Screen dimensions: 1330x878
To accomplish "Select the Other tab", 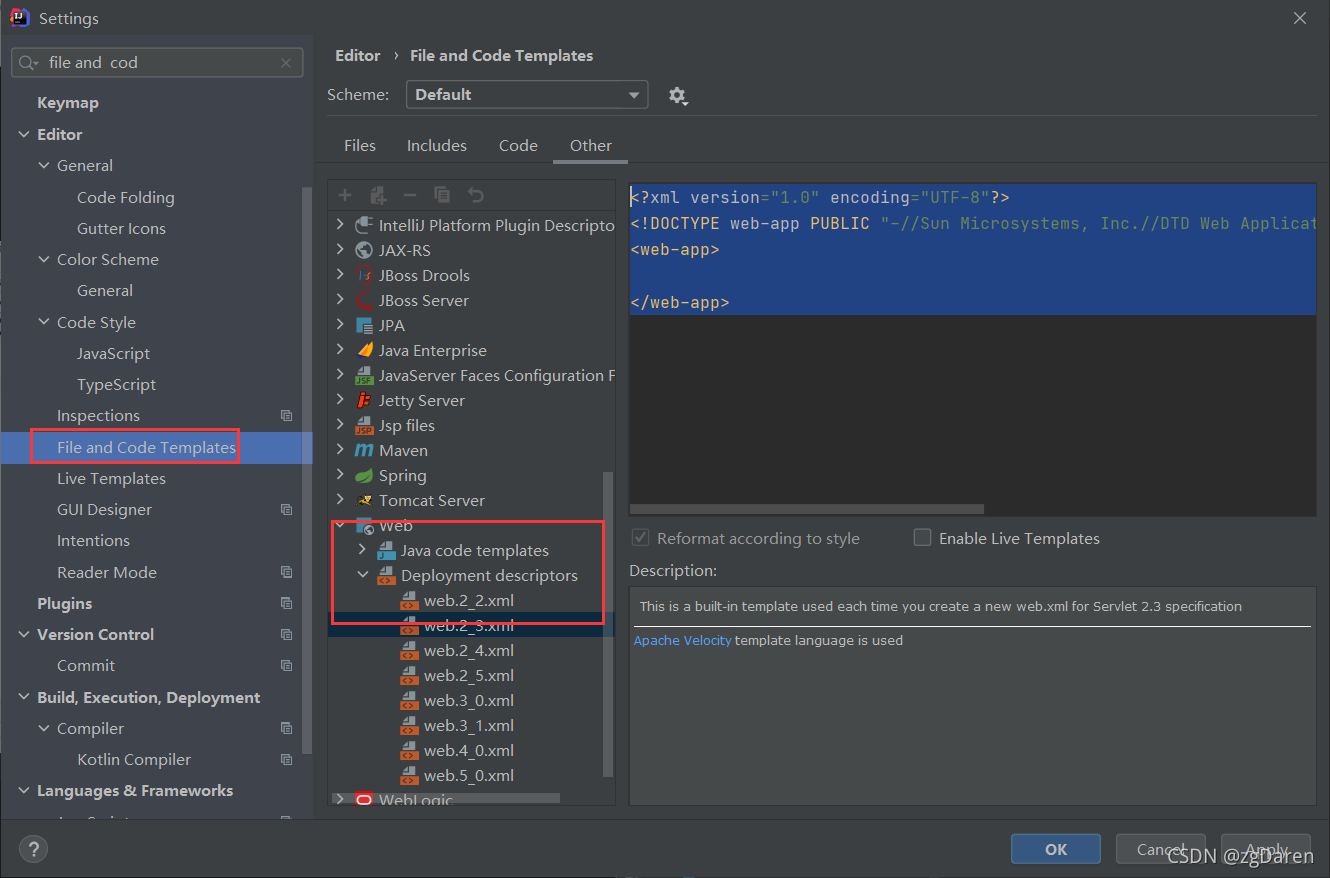I will click(591, 146).
